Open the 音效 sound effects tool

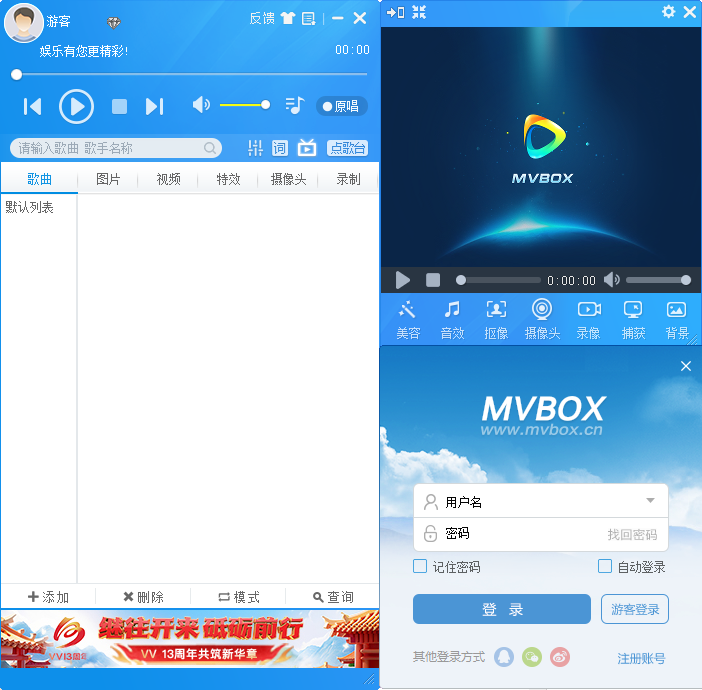click(452, 320)
